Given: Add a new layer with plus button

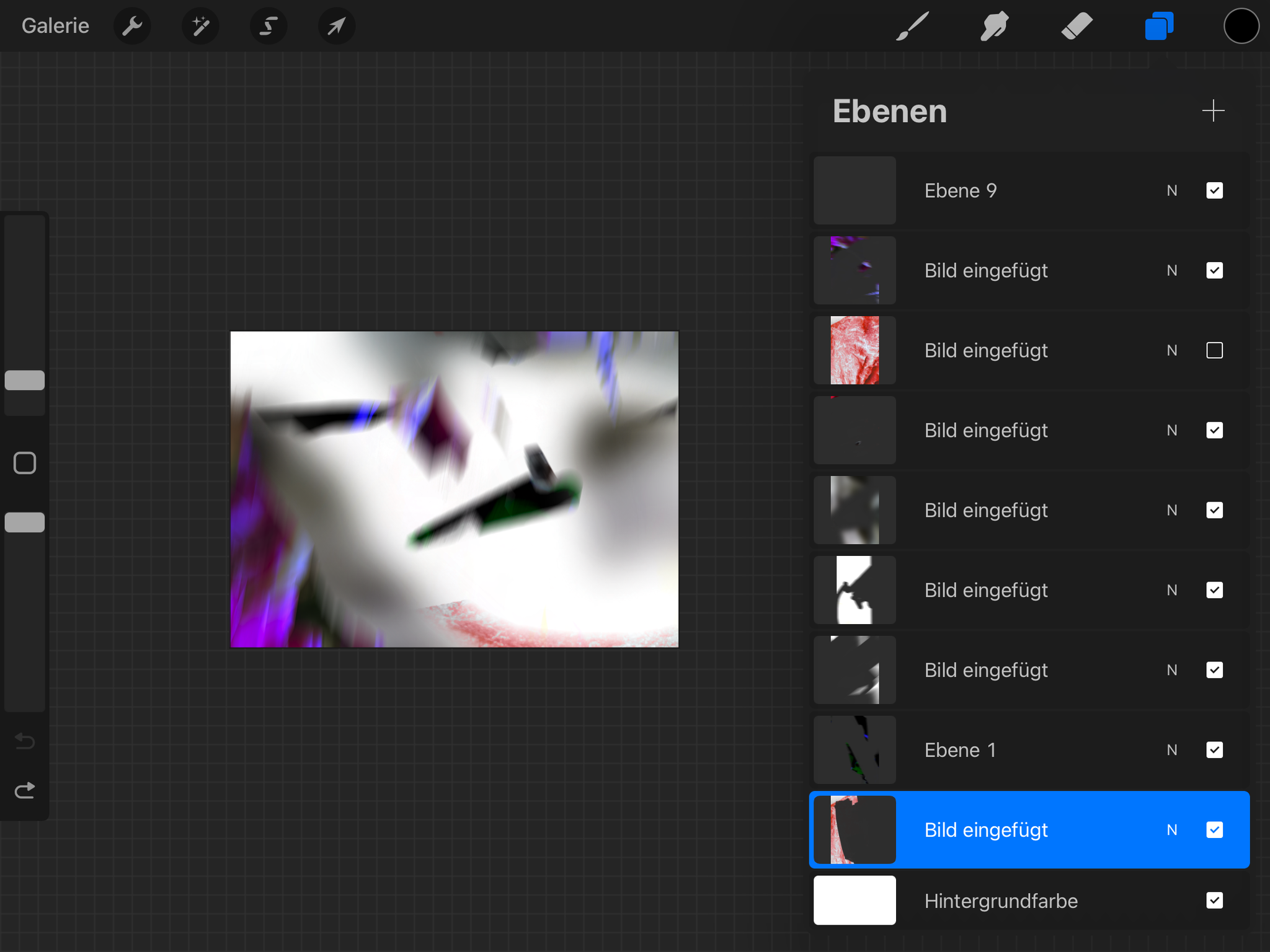Looking at the screenshot, I should tap(1213, 111).
